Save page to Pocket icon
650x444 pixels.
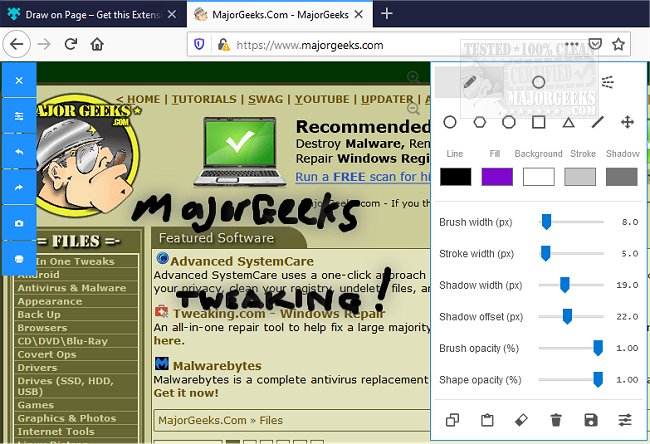click(x=595, y=44)
